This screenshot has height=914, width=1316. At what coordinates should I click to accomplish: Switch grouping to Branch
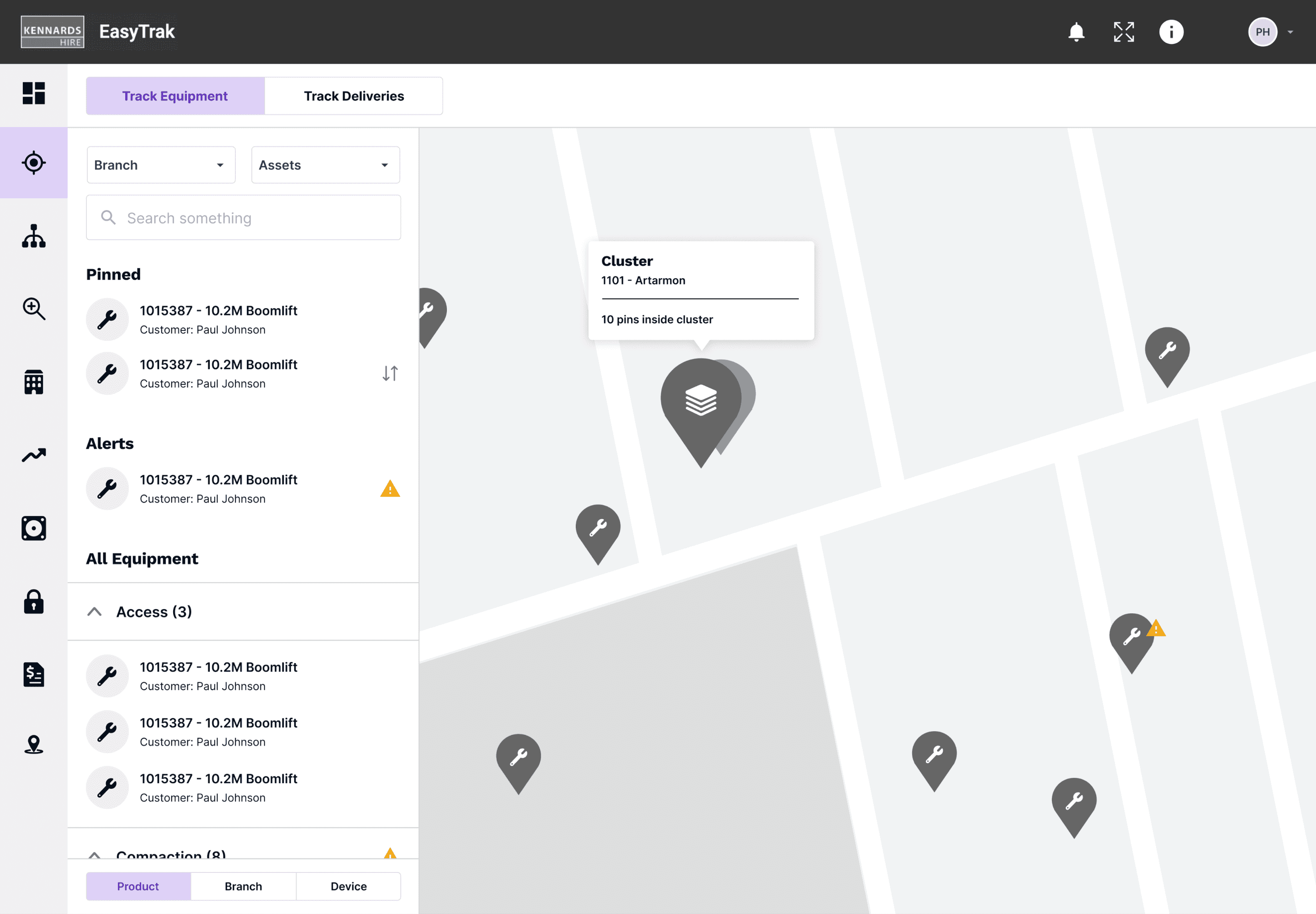click(x=244, y=886)
